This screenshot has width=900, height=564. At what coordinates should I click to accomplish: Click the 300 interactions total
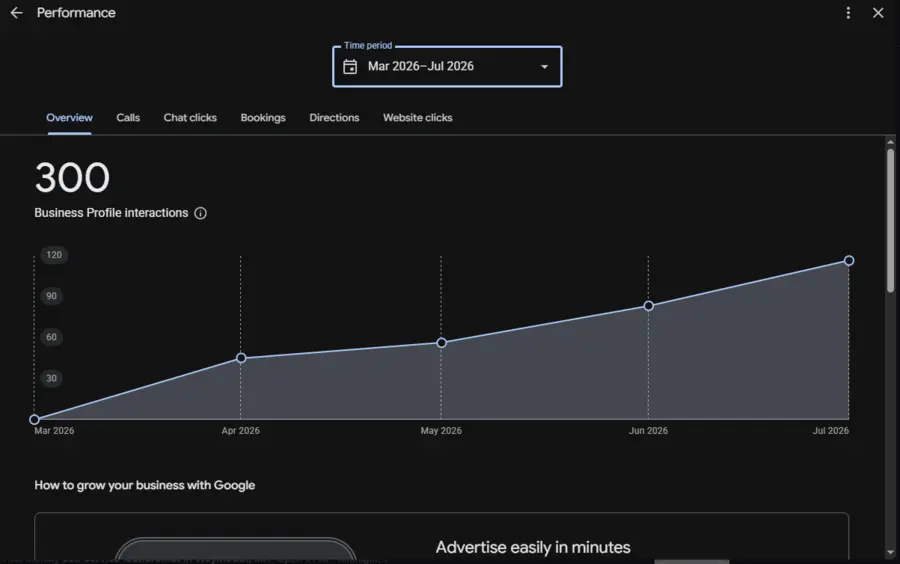72,177
